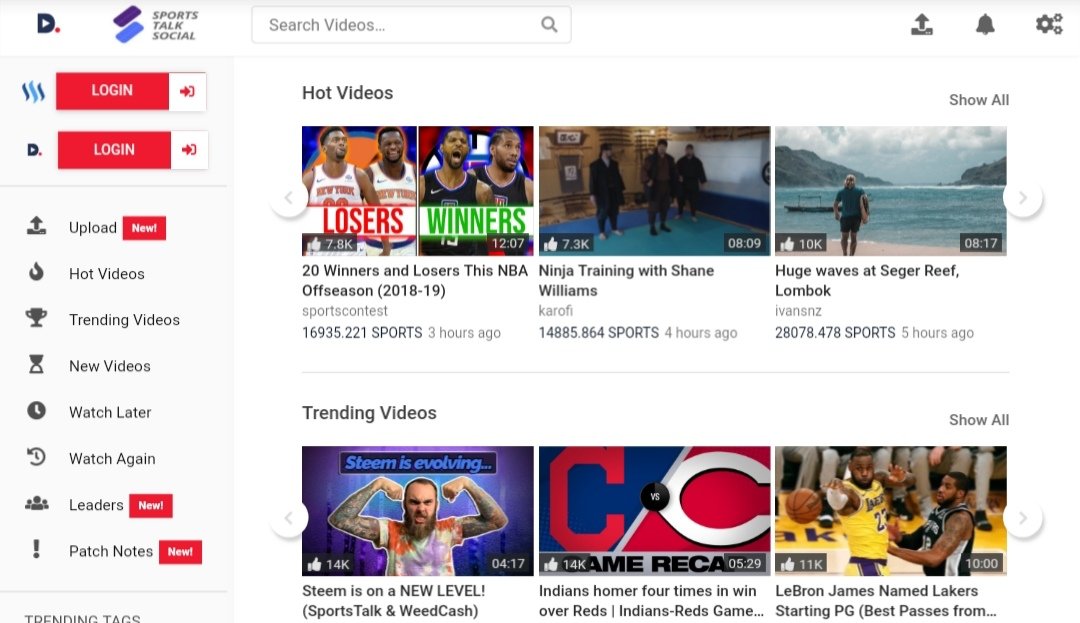Open title Huge waves at Seger Reef, Lombok
The height and width of the screenshot is (623, 1080).
(x=866, y=280)
